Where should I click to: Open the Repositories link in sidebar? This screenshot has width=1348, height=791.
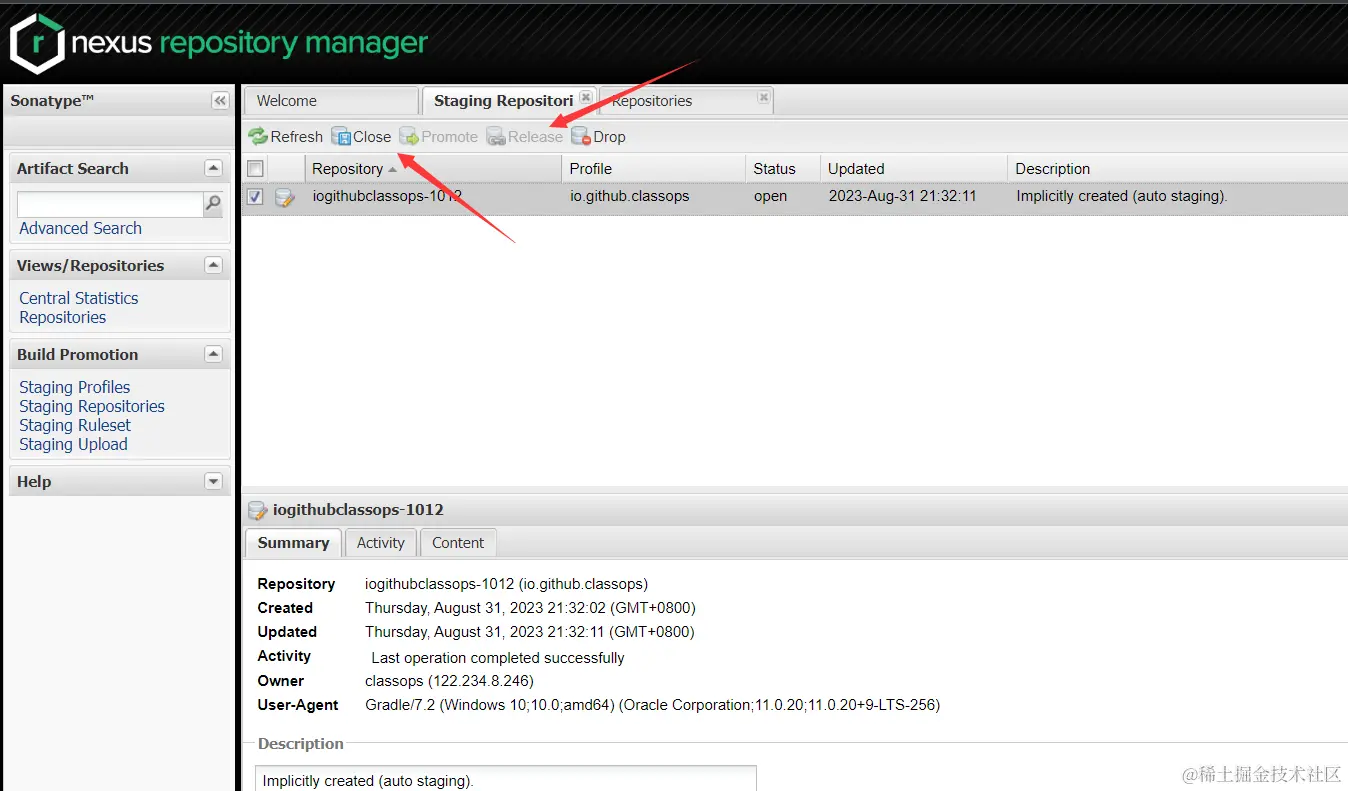62,317
